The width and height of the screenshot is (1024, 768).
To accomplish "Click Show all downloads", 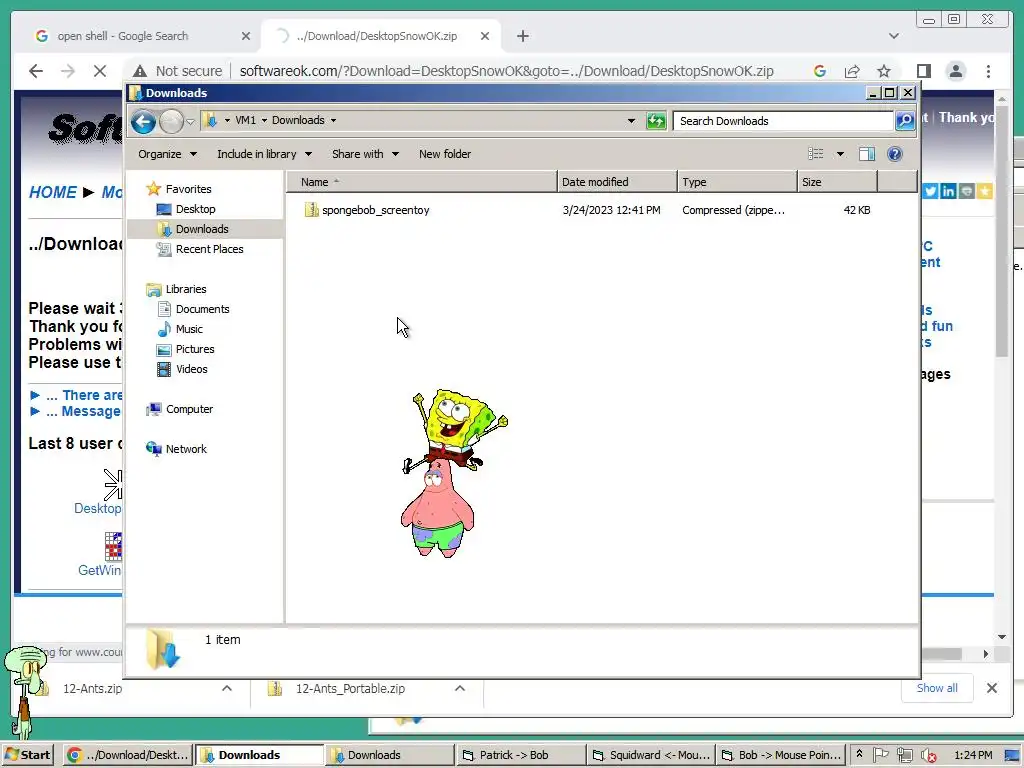I will coord(936,688).
